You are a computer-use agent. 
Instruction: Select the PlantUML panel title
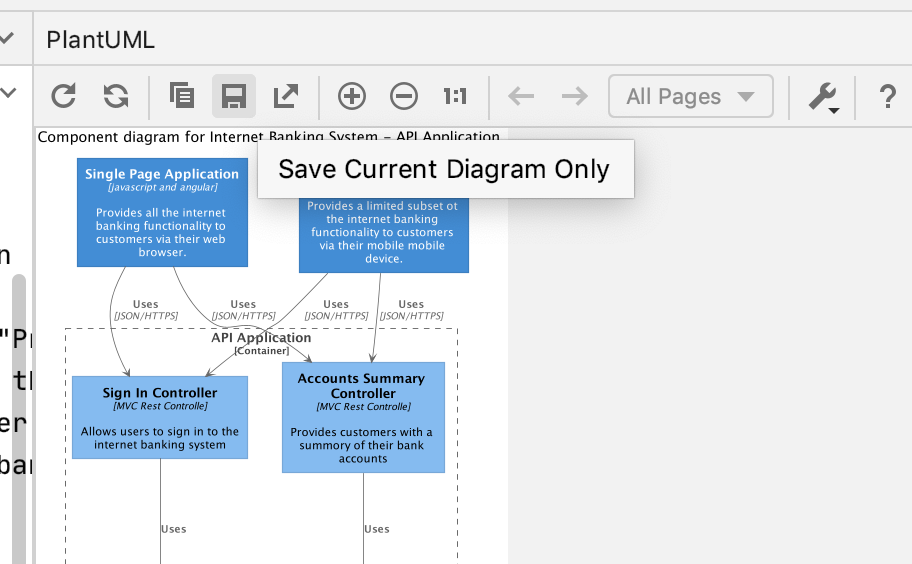tap(100, 40)
